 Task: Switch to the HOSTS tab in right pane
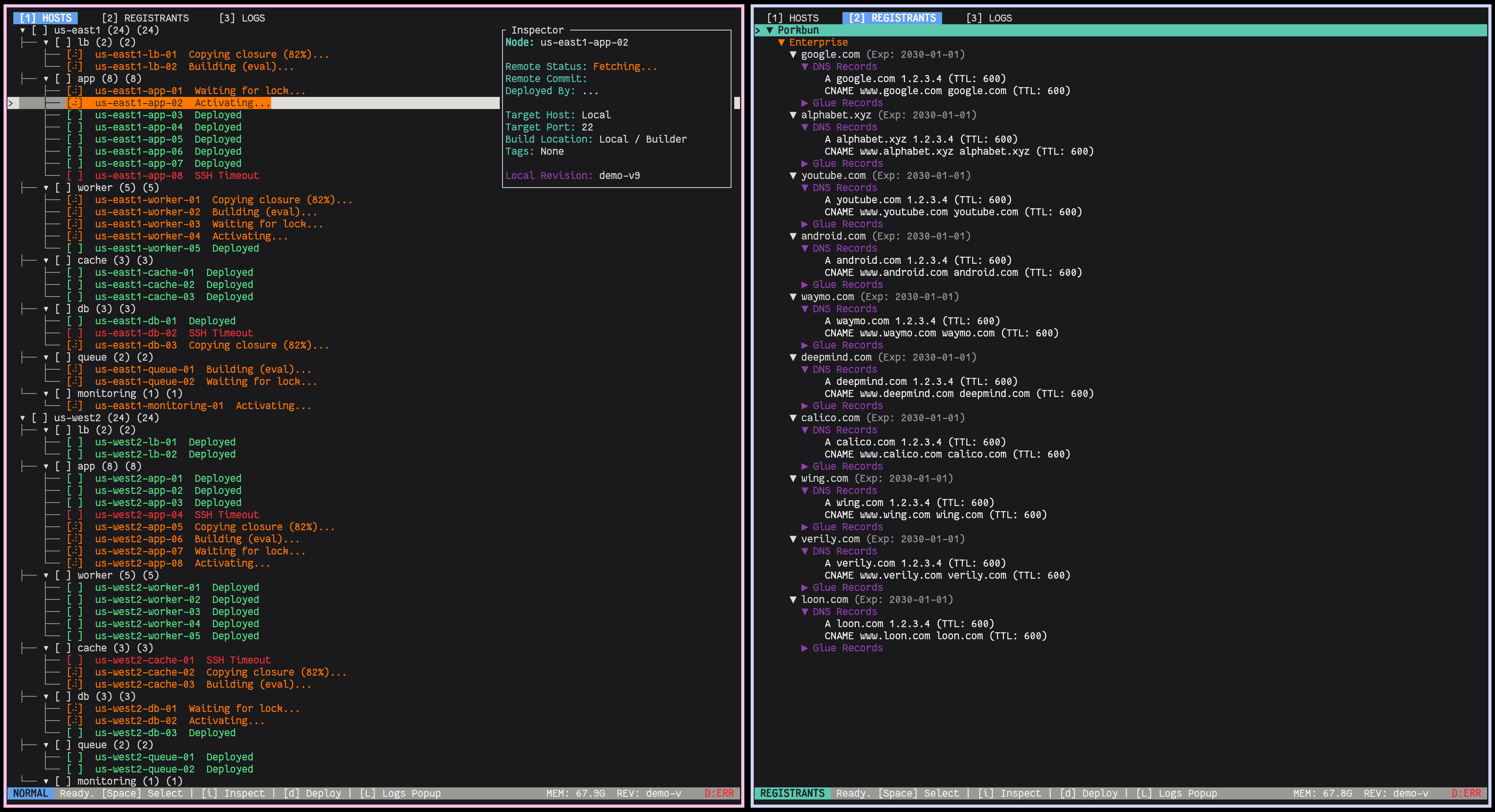tap(792, 18)
